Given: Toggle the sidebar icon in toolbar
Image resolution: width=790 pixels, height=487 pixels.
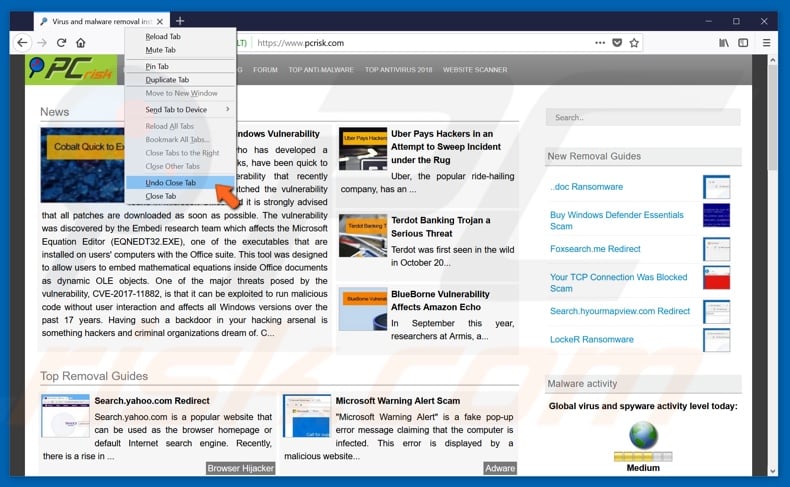Looking at the screenshot, I should coord(743,43).
